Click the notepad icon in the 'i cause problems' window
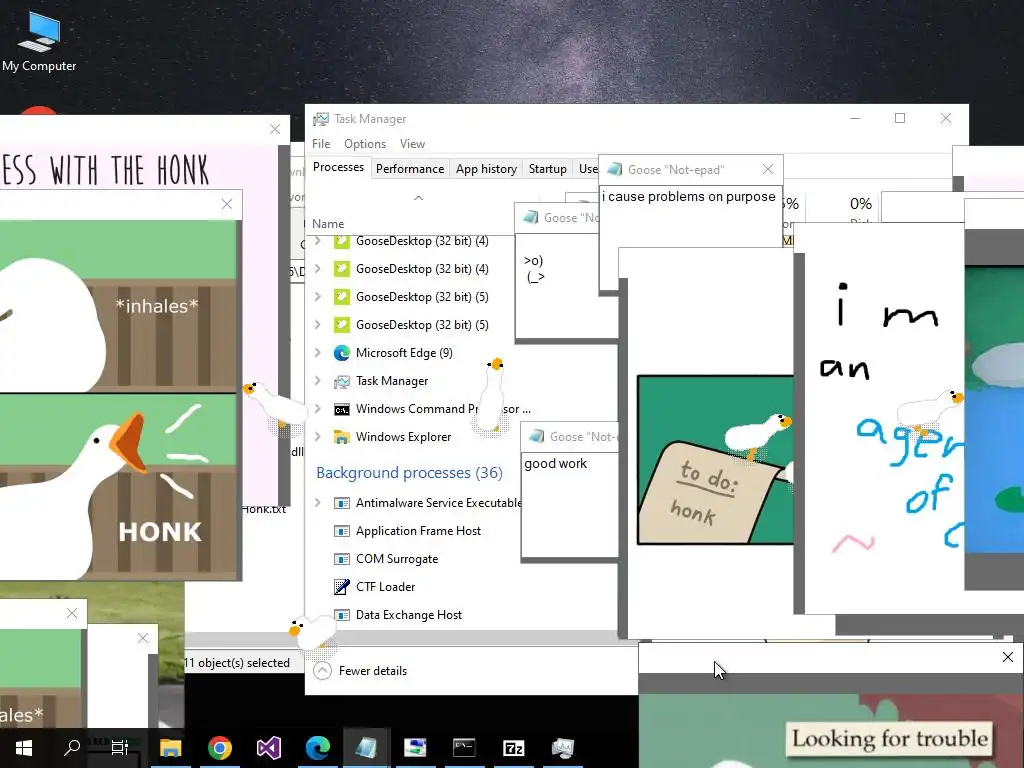Viewport: 1024px width, 768px height. [x=615, y=170]
